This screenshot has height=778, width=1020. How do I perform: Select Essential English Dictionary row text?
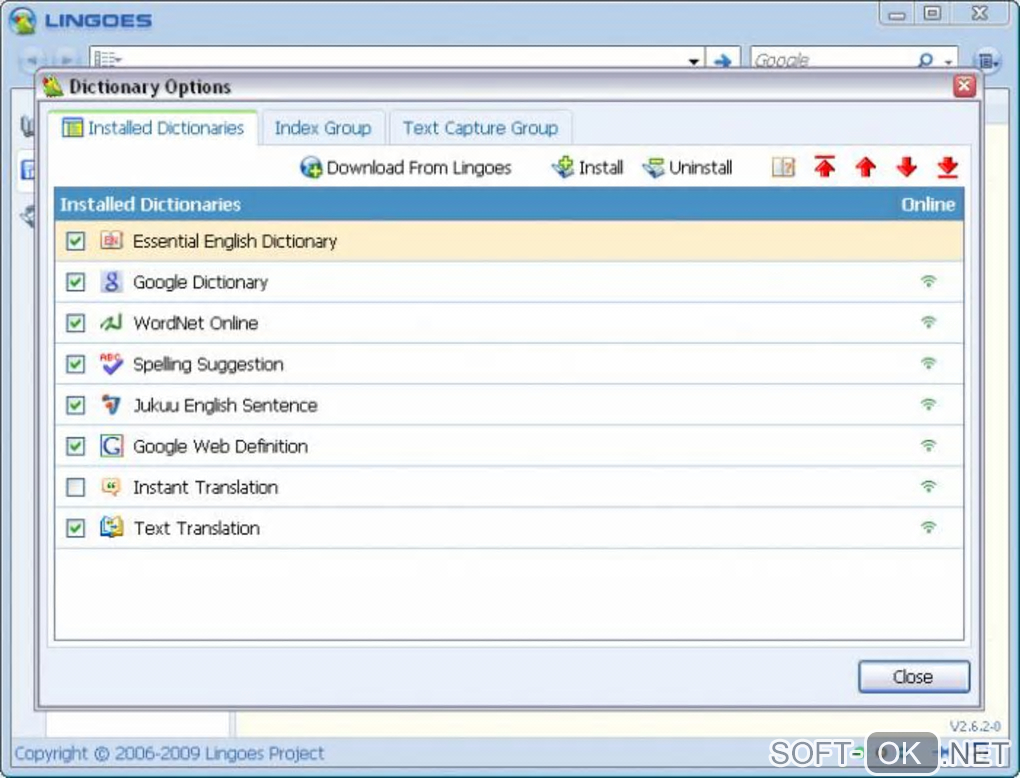point(235,241)
